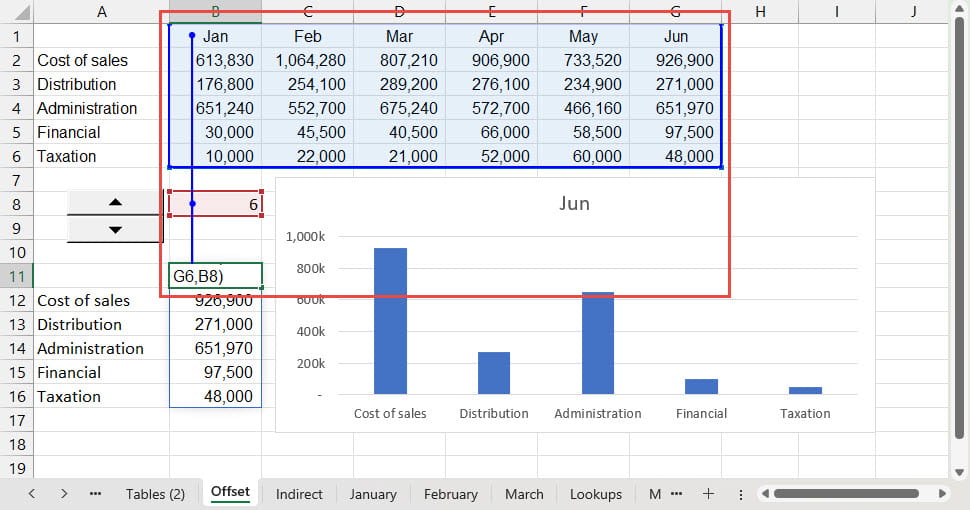
Task: Open the January sheet tab
Action: pos(372,494)
